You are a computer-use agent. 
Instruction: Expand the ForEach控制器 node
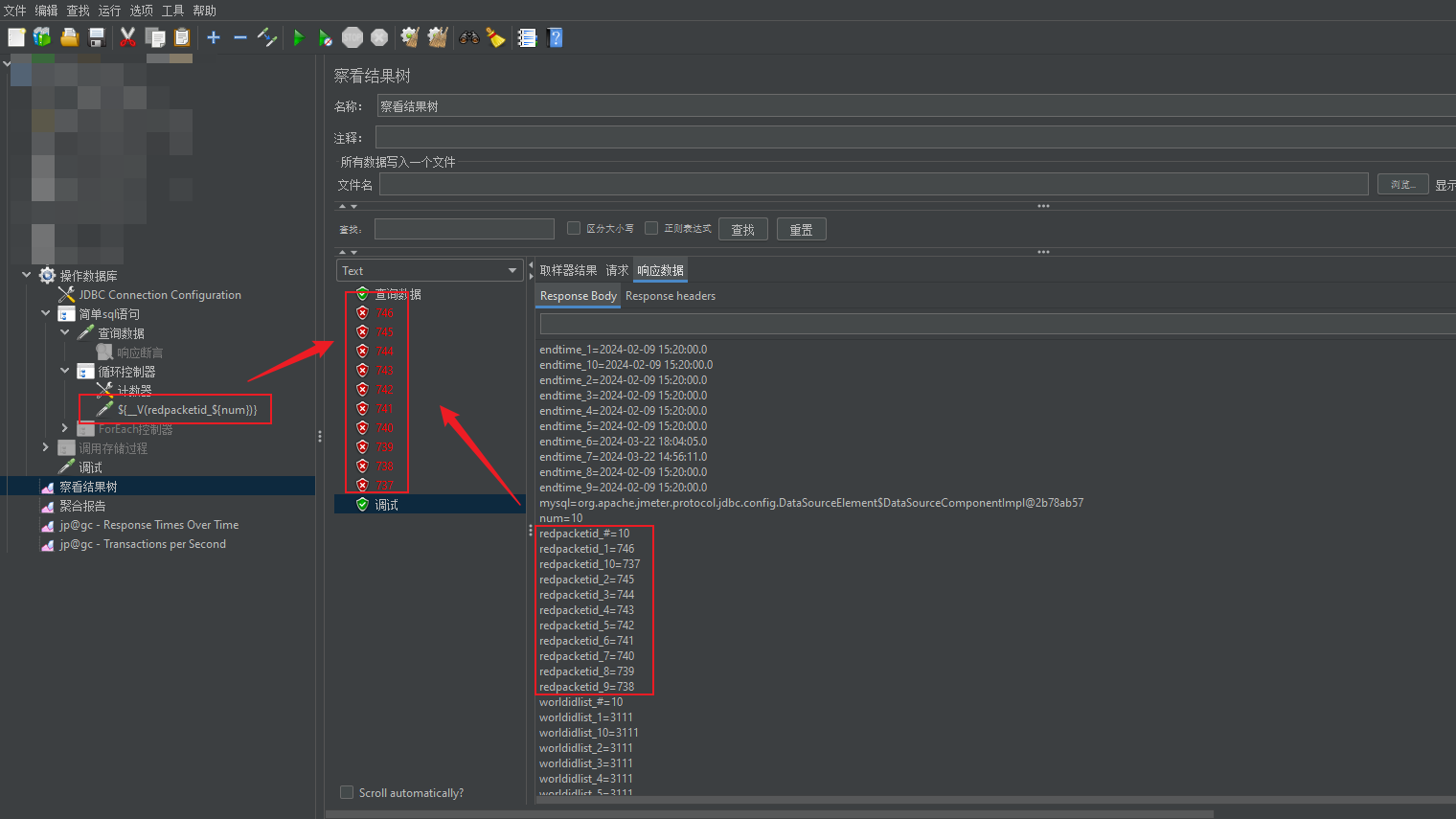pos(64,428)
